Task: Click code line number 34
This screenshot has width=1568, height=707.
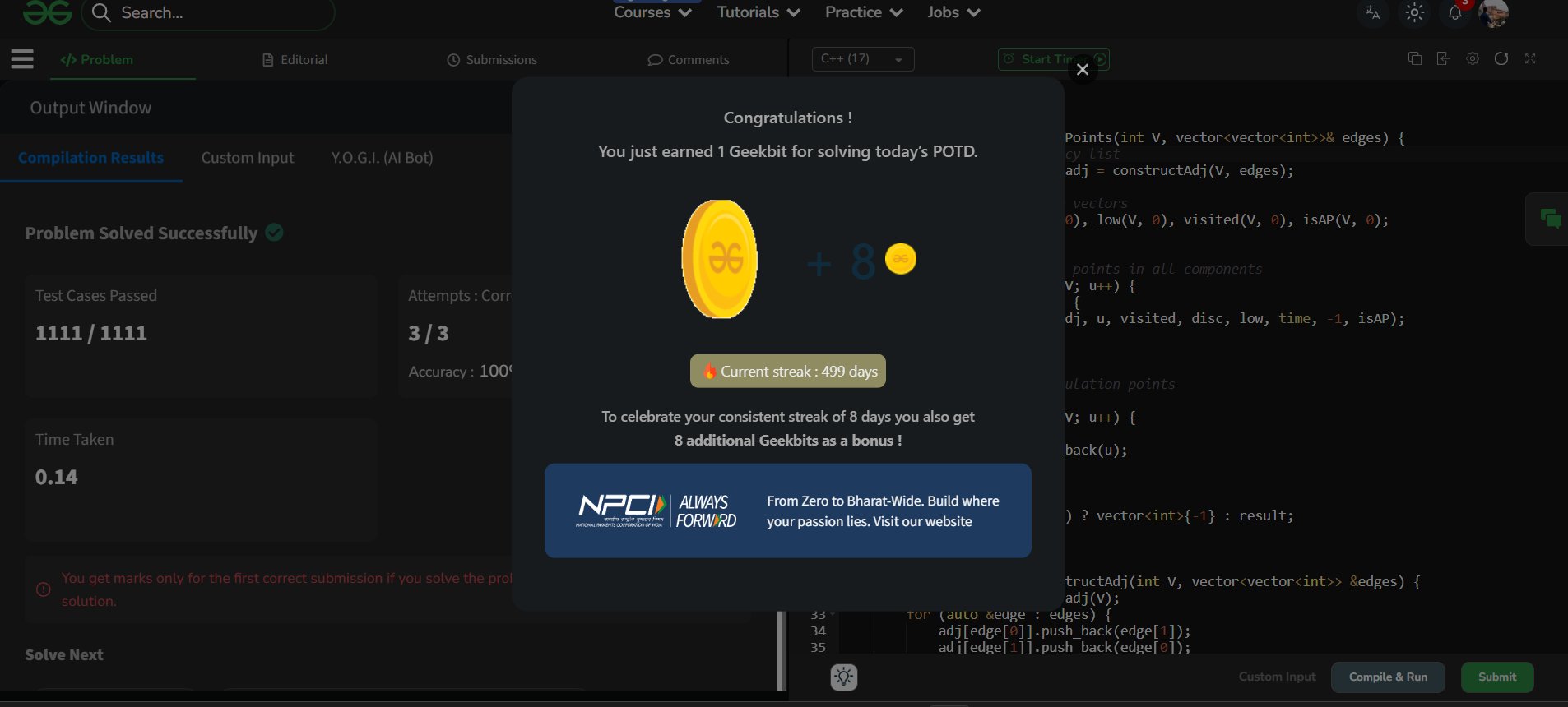Action: click(818, 631)
